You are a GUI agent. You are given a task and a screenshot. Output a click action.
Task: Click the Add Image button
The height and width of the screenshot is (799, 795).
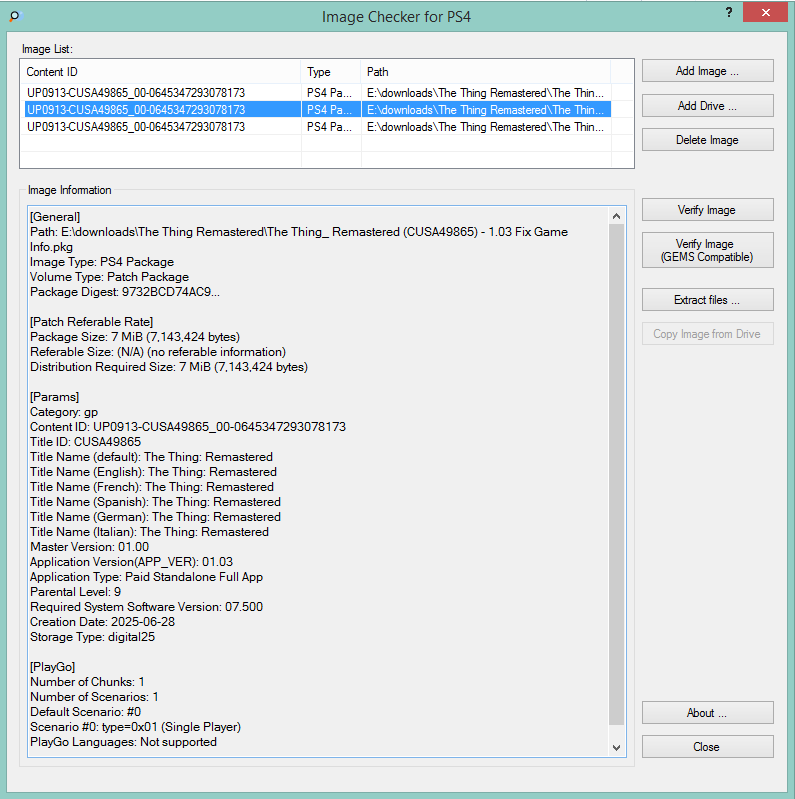coord(707,71)
